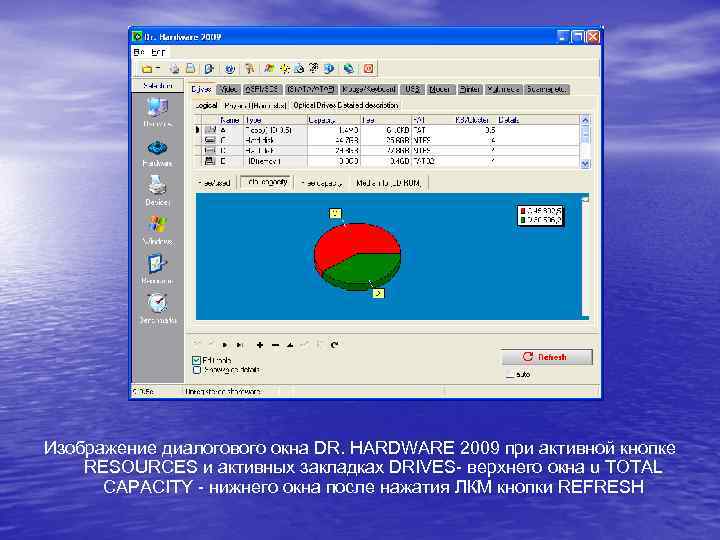Open the Physical (Hard disks) sub-tab
Screen dimensions: 720x540
pyautogui.click(x=255, y=105)
